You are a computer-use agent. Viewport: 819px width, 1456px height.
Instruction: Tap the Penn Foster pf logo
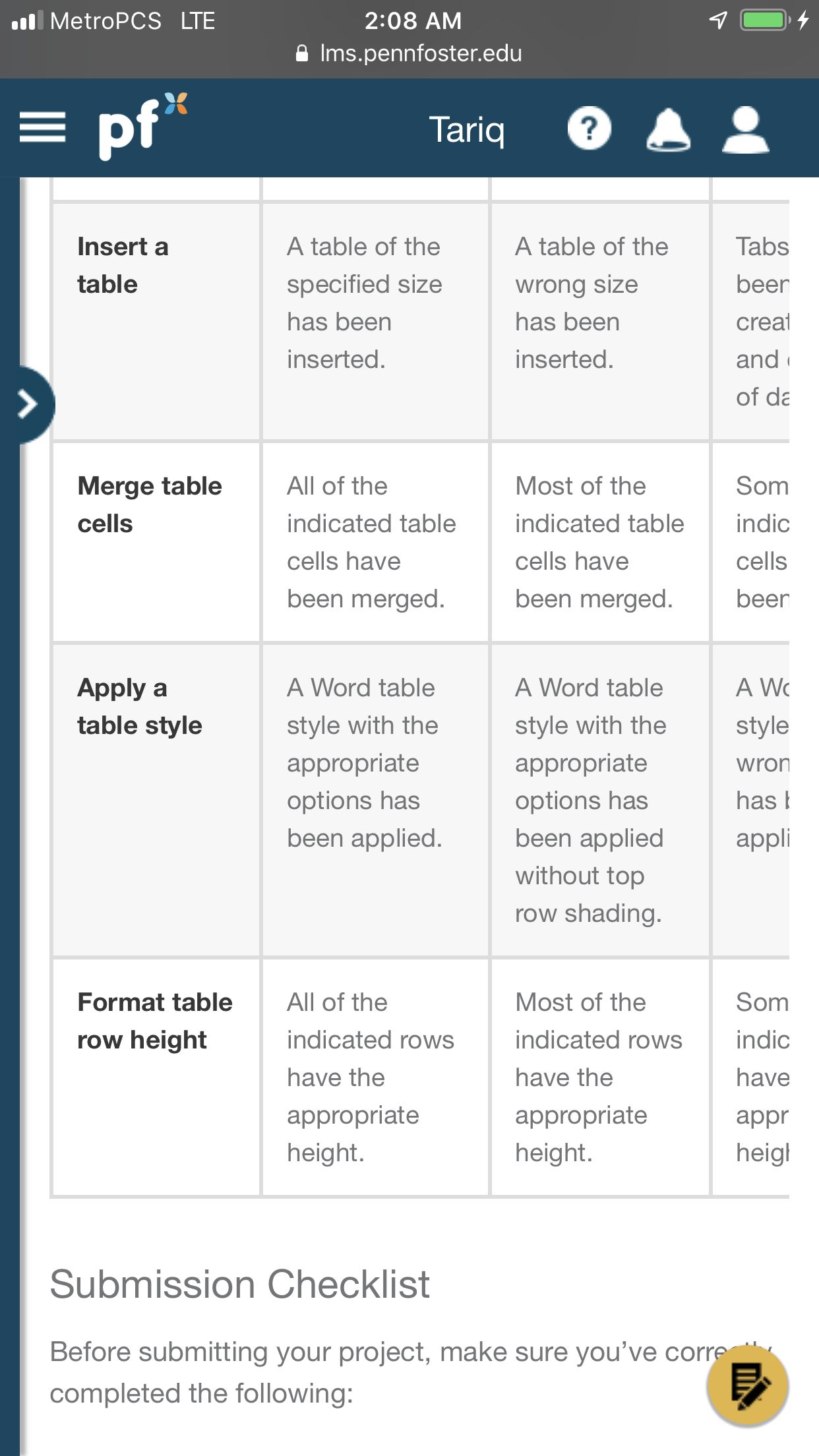[x=142, y=126]
